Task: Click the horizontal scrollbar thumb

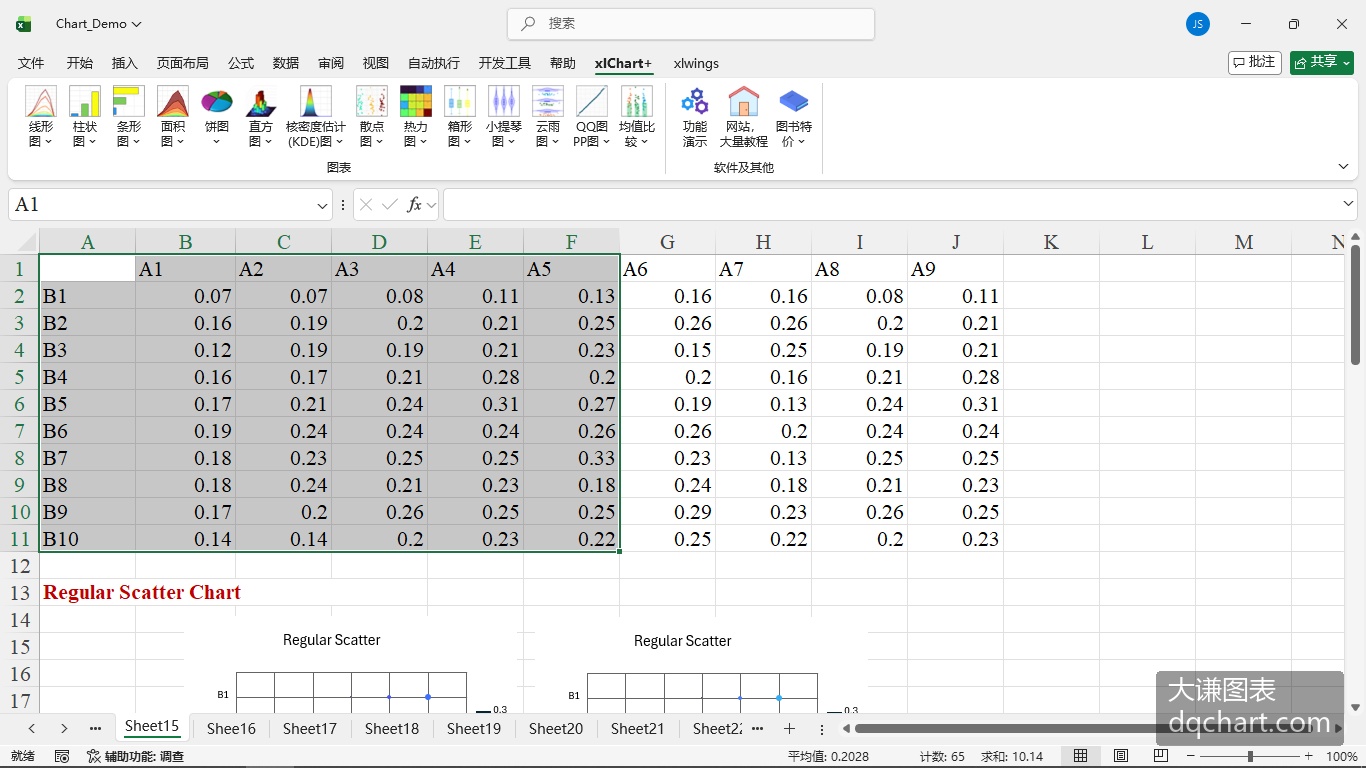Action: coord(1081,729)
